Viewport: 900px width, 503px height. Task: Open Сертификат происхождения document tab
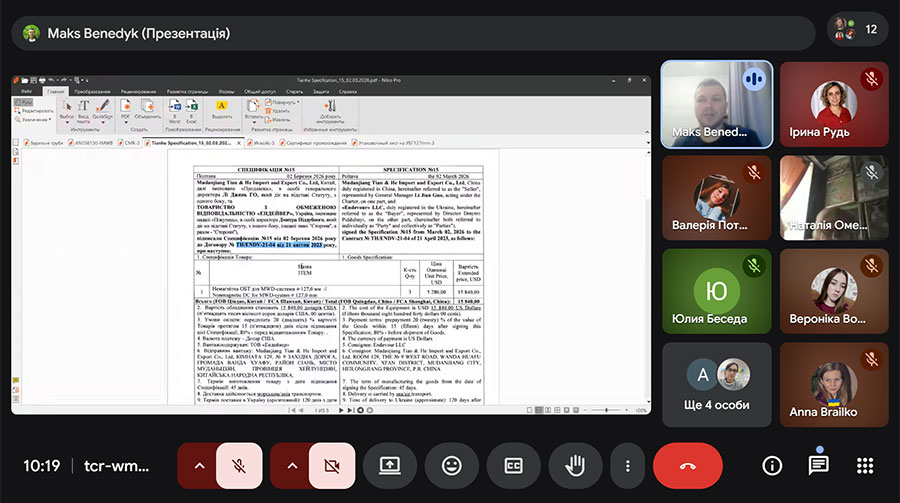(x=313, y=143)
